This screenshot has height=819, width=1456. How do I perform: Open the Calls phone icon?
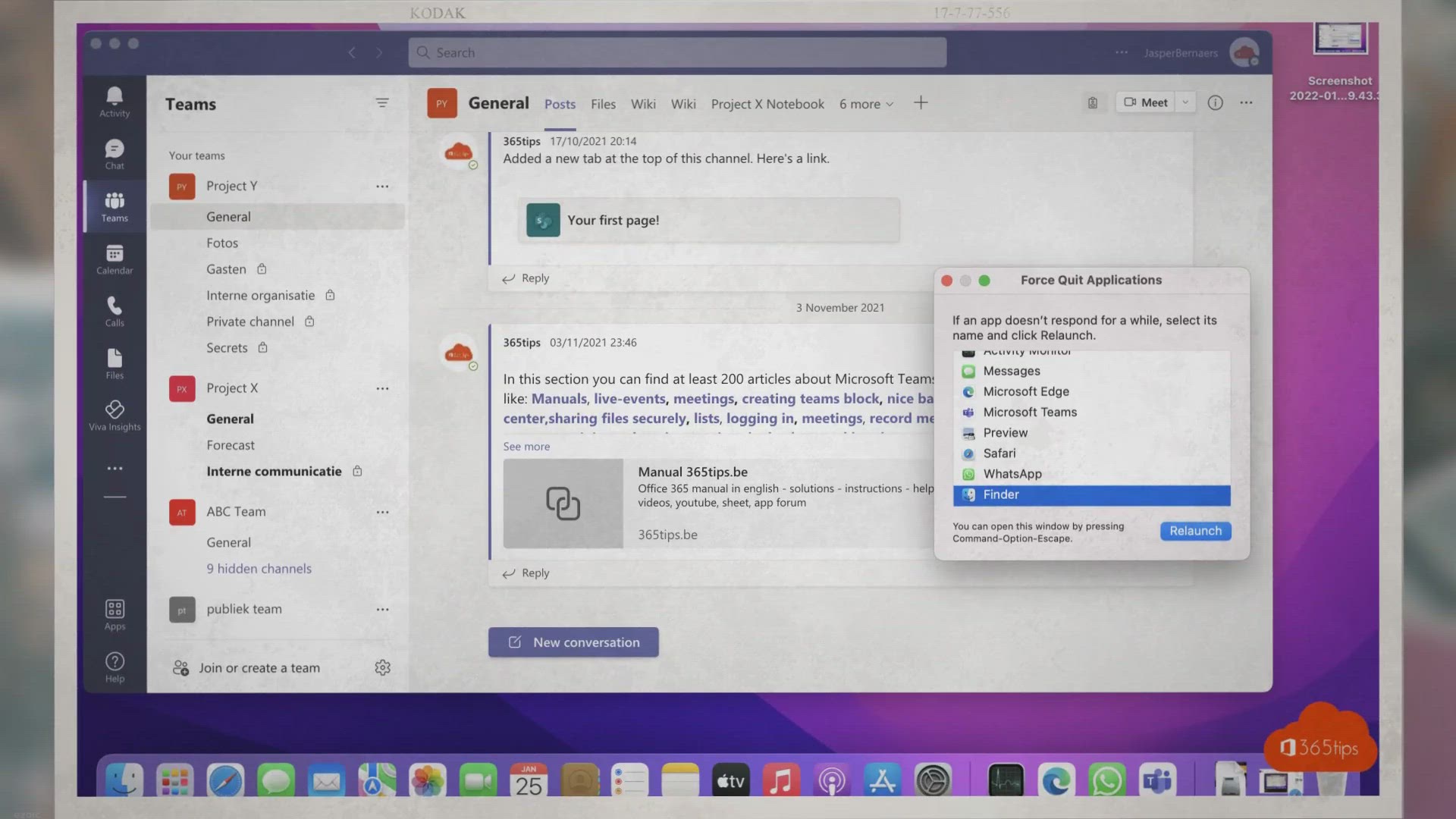click(115, 311)
